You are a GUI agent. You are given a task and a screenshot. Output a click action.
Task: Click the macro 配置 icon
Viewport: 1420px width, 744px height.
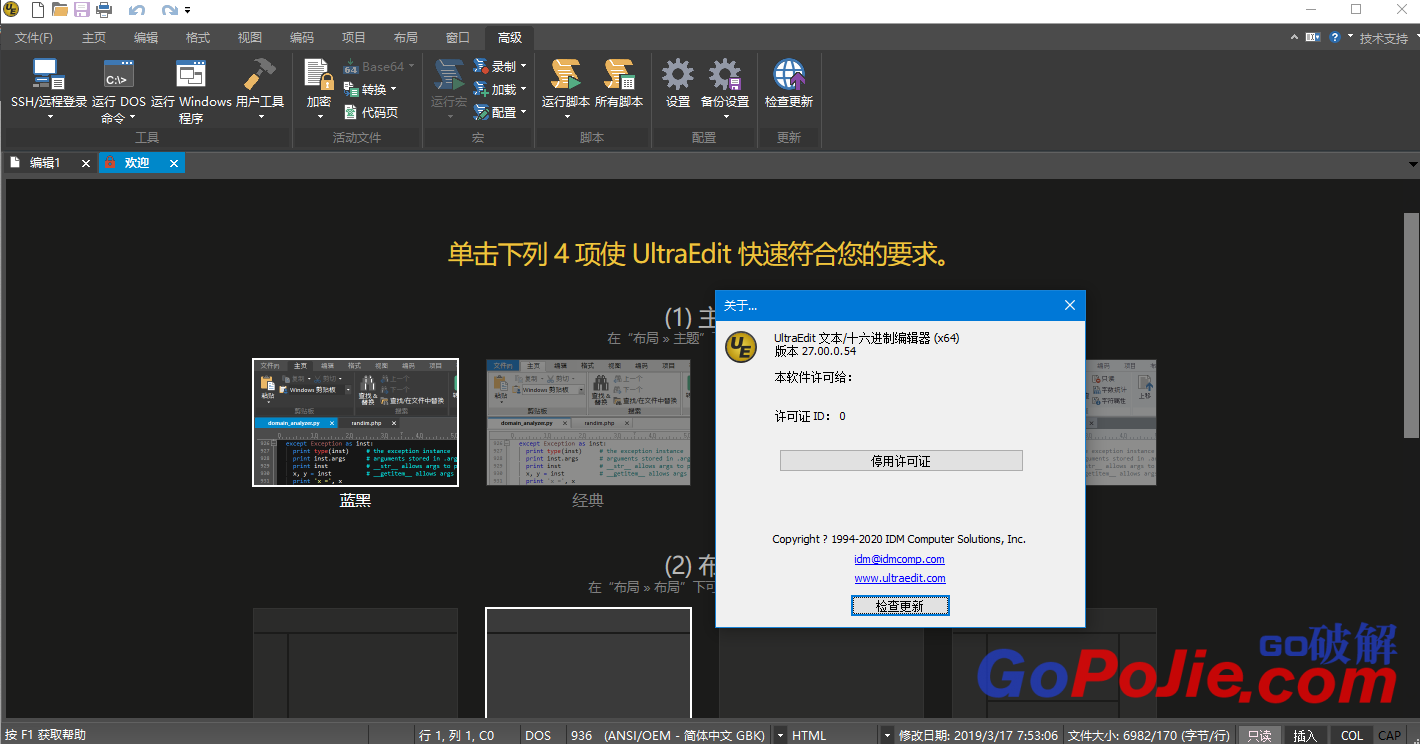point(481,112)
